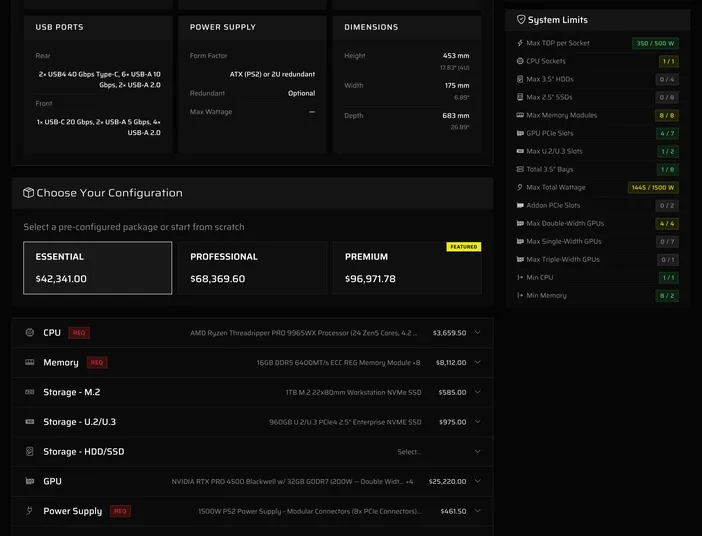
Task: Click the Max U.2/U.3 Slots icon
Action: [520, 151]
